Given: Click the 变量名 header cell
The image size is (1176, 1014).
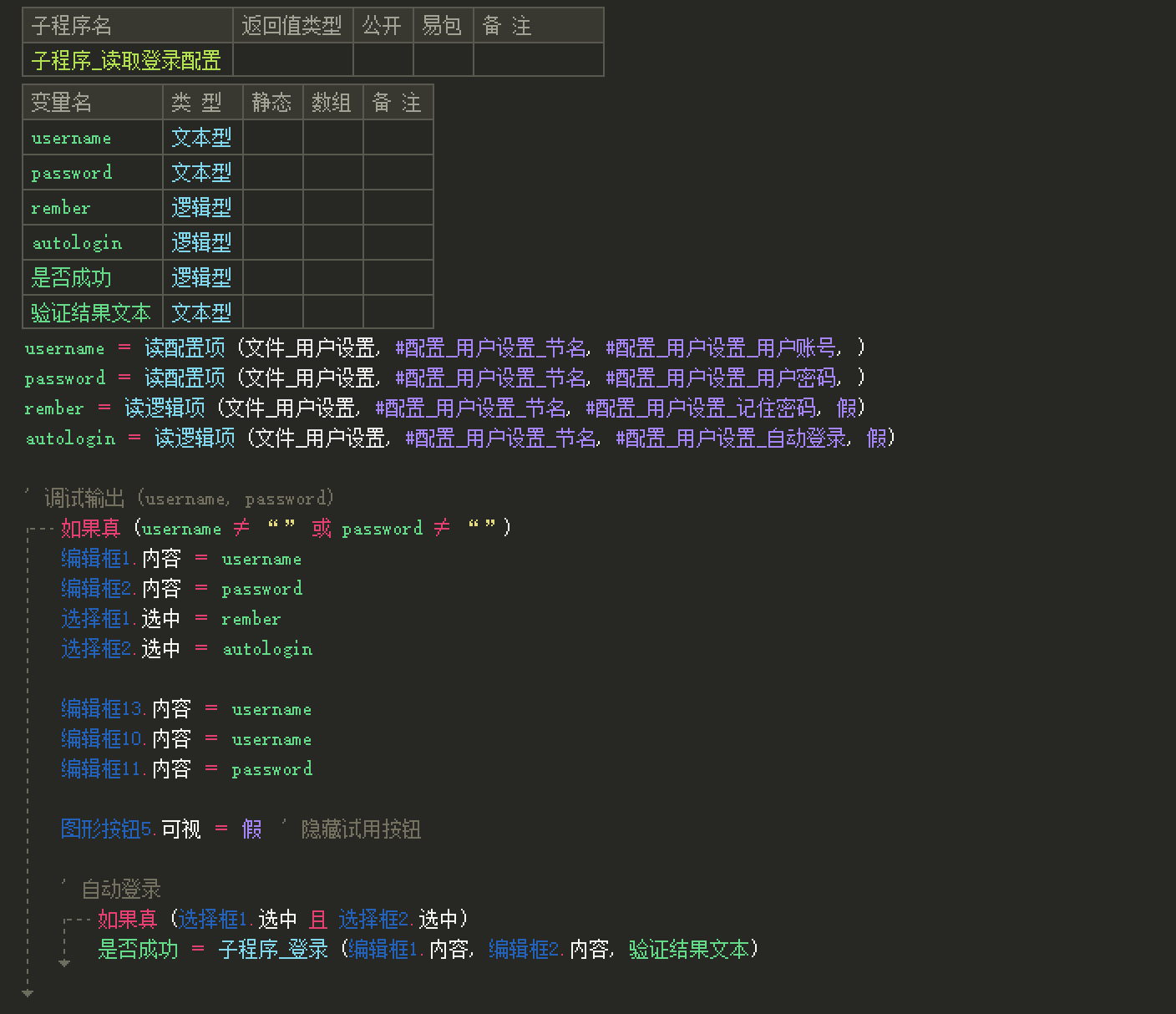Looking at the screenshot, I should click(93, 102).
